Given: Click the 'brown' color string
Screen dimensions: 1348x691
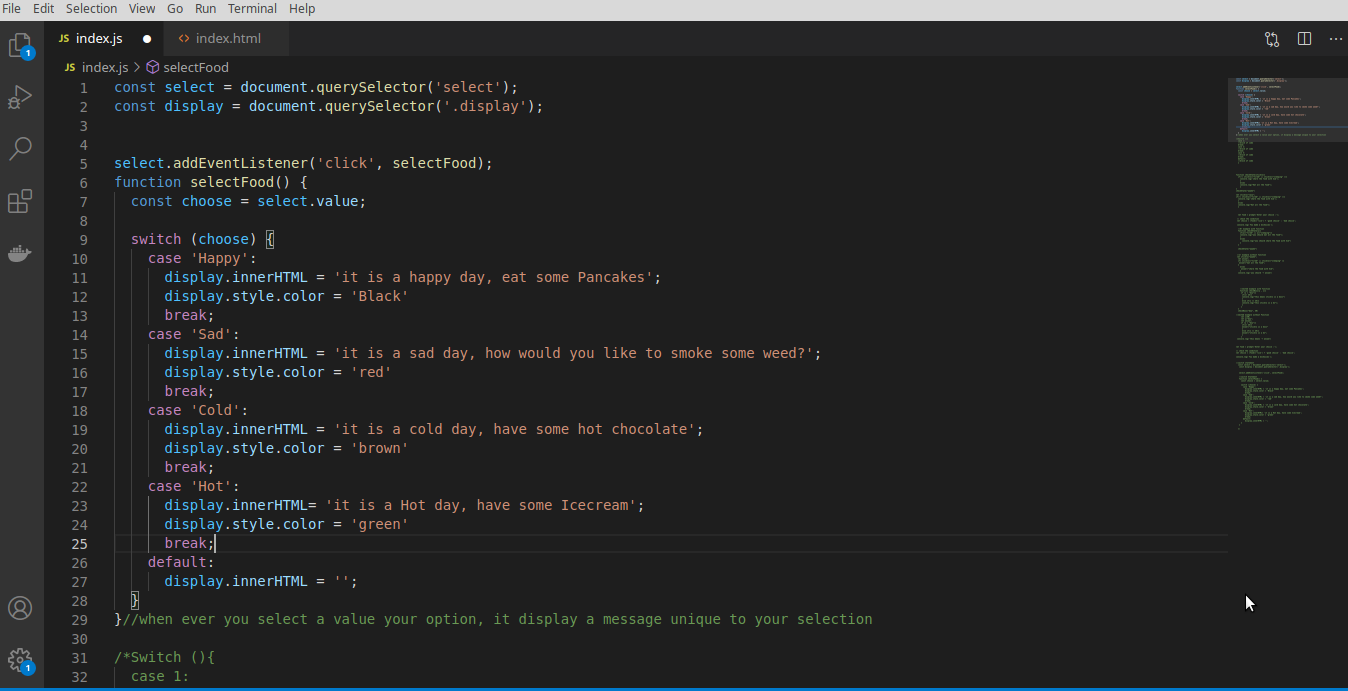Looking at the screenshot, I should [x=379, y=448].
